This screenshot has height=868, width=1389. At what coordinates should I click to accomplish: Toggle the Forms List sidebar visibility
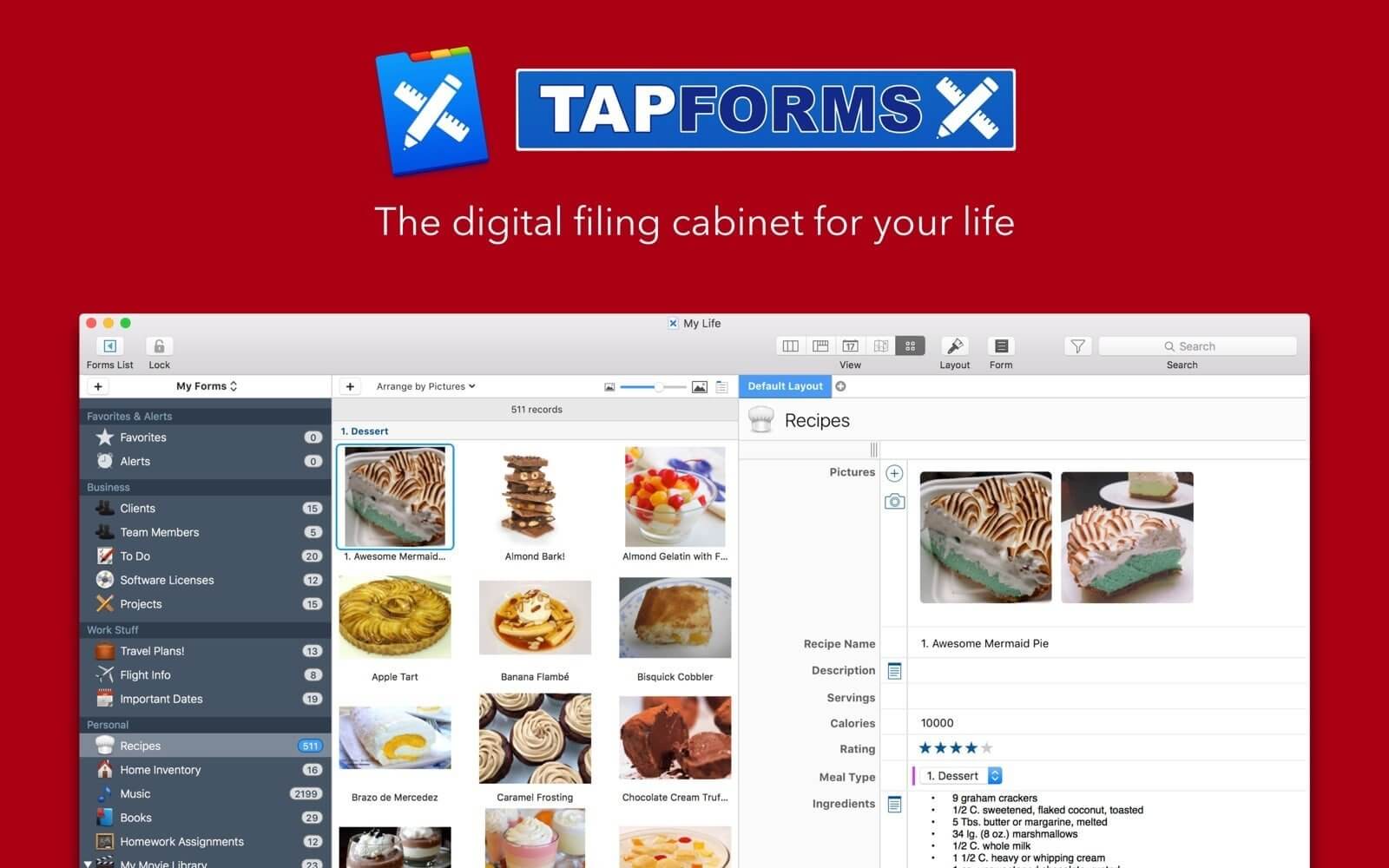pos(109,345)
